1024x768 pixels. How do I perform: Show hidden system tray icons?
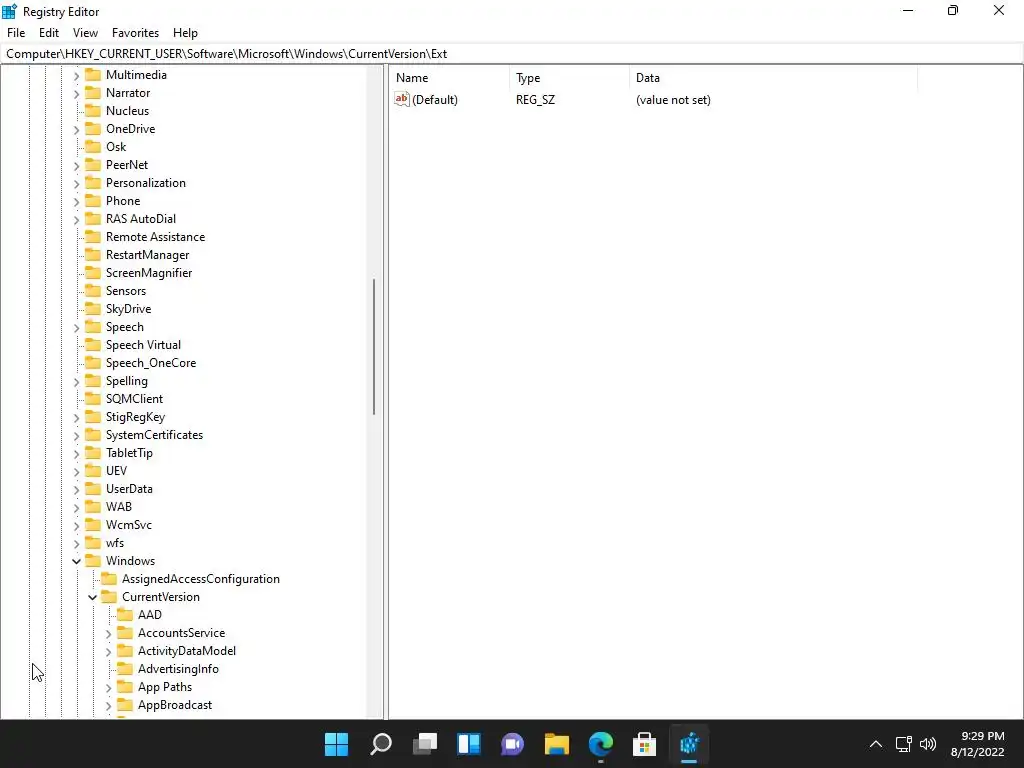[876, 744]
